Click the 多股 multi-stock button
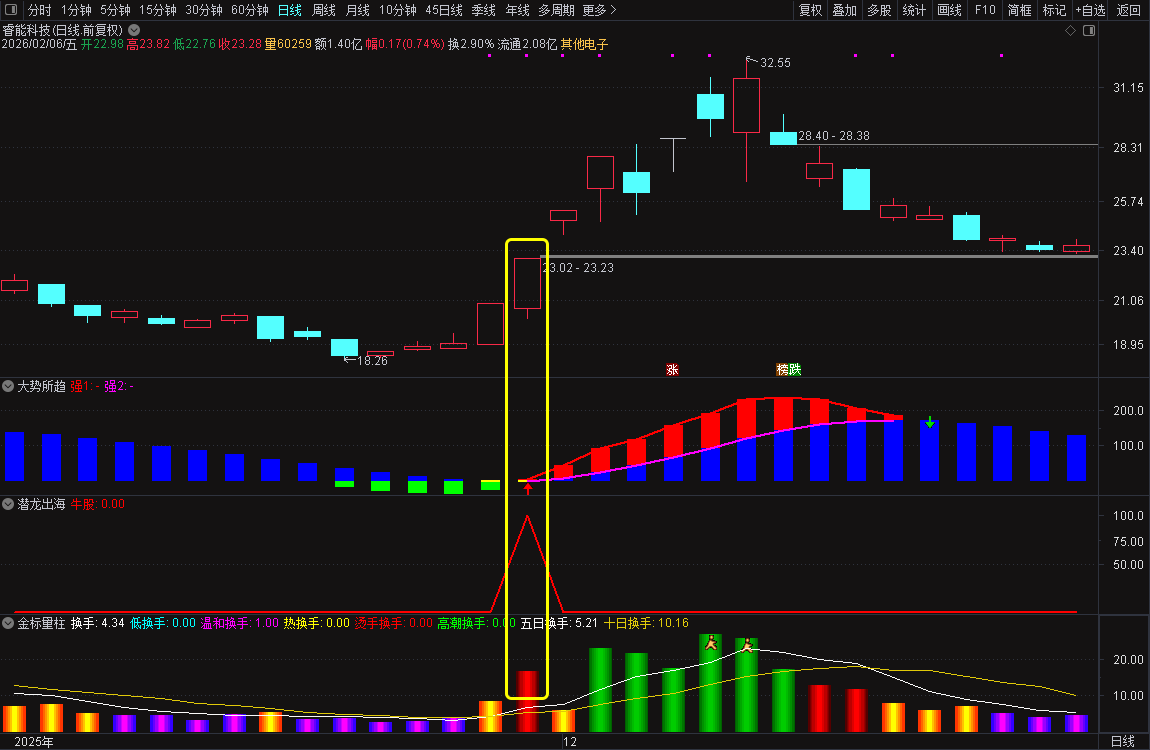 click(879, 10)
